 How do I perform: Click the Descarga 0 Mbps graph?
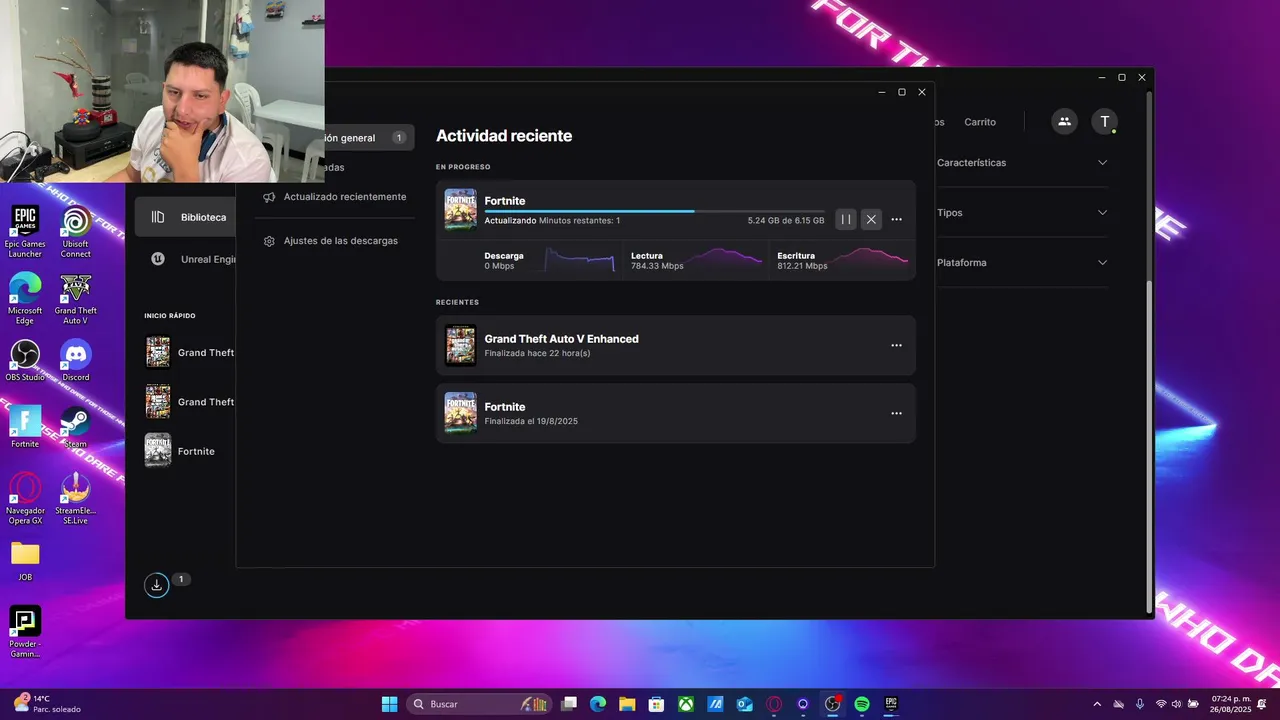pyautogui.click(x=580, y=260)
